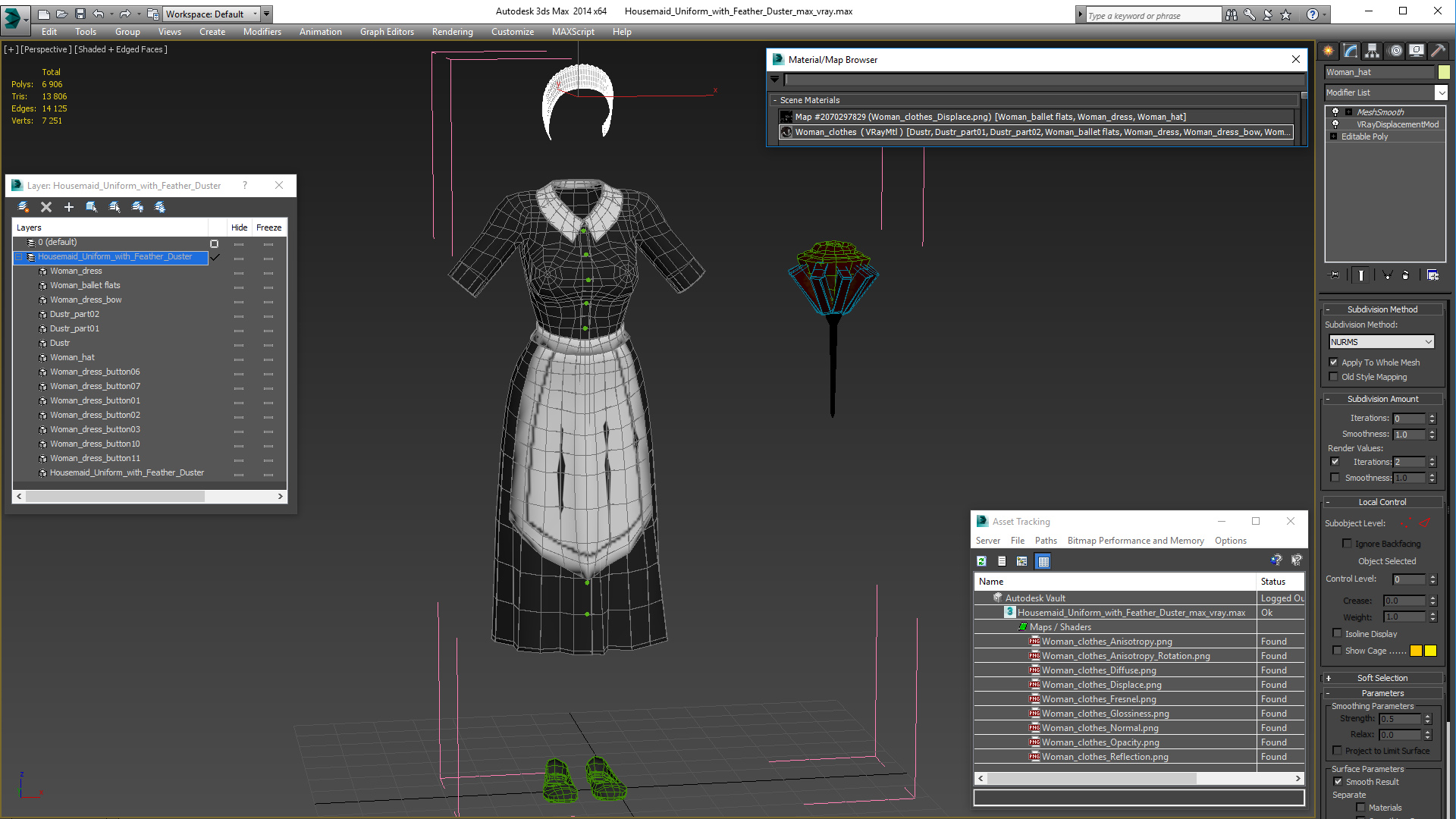The width and height of the screenshot is (1456, 819).
Task: Open the Modify command panel tab
Action: point(1351,51)
